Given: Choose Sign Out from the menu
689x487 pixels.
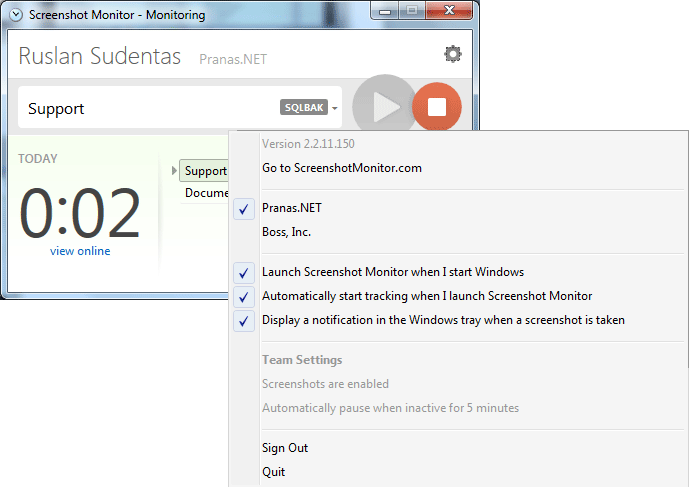Looking at the screenshot, I should (x=285, y=448).
